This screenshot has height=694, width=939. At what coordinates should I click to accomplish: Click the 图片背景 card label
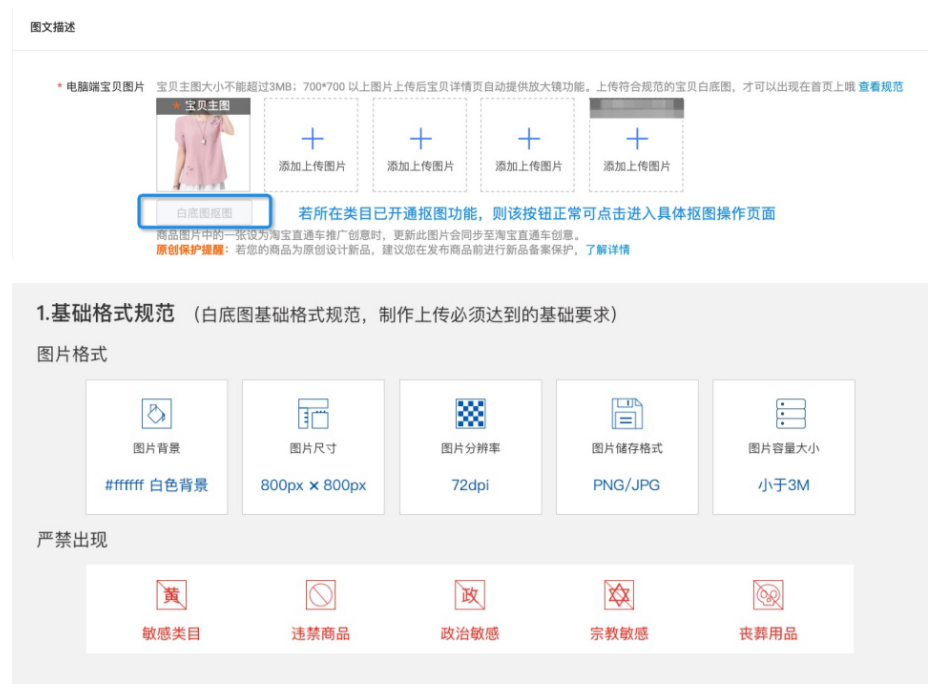(x=156, y=448)
